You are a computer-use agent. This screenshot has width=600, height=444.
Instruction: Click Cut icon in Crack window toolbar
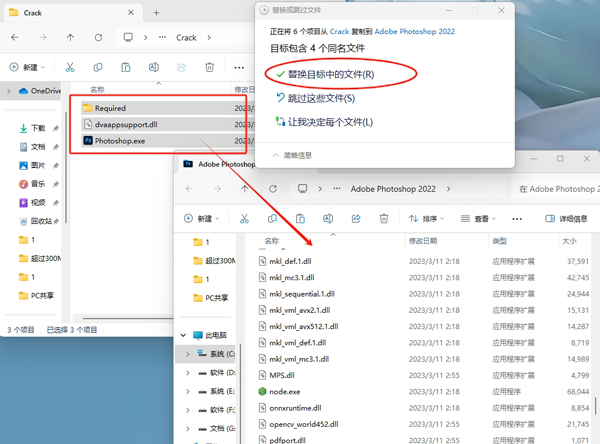click(70, 67)
